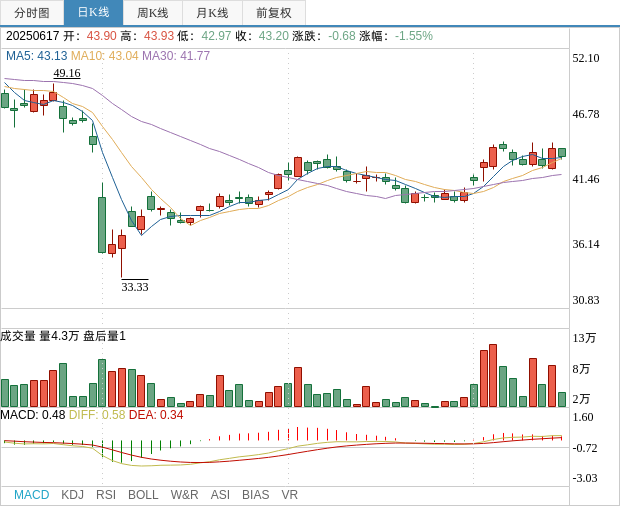Select the 日K线 tab
Screen dimensions: 620x506
coord(93,13)
